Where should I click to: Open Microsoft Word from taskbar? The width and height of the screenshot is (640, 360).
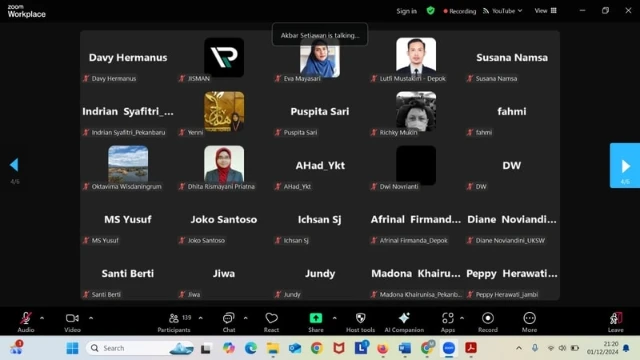pos(404,348)
